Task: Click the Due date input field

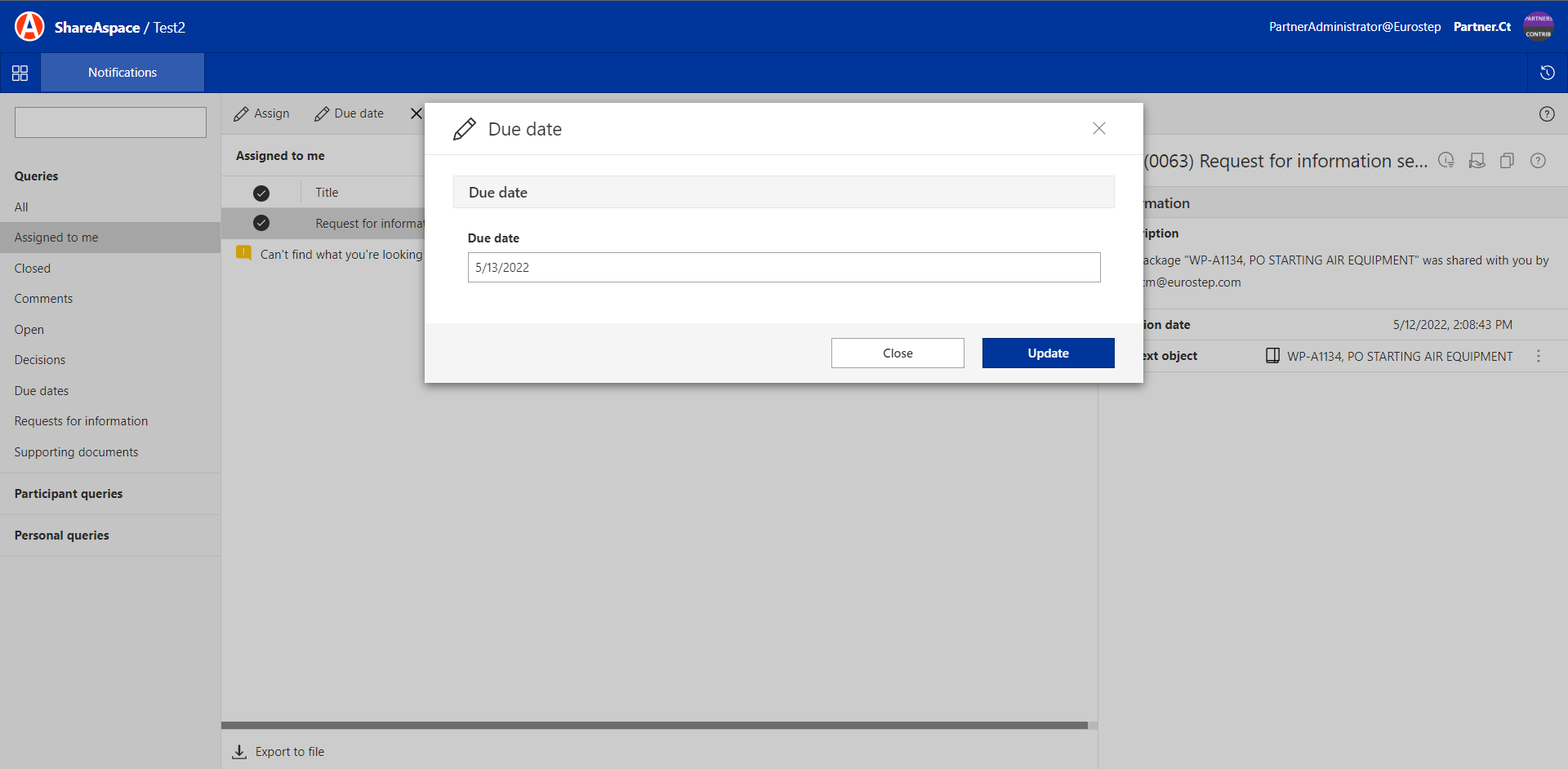Action: [x=783, y=268]
